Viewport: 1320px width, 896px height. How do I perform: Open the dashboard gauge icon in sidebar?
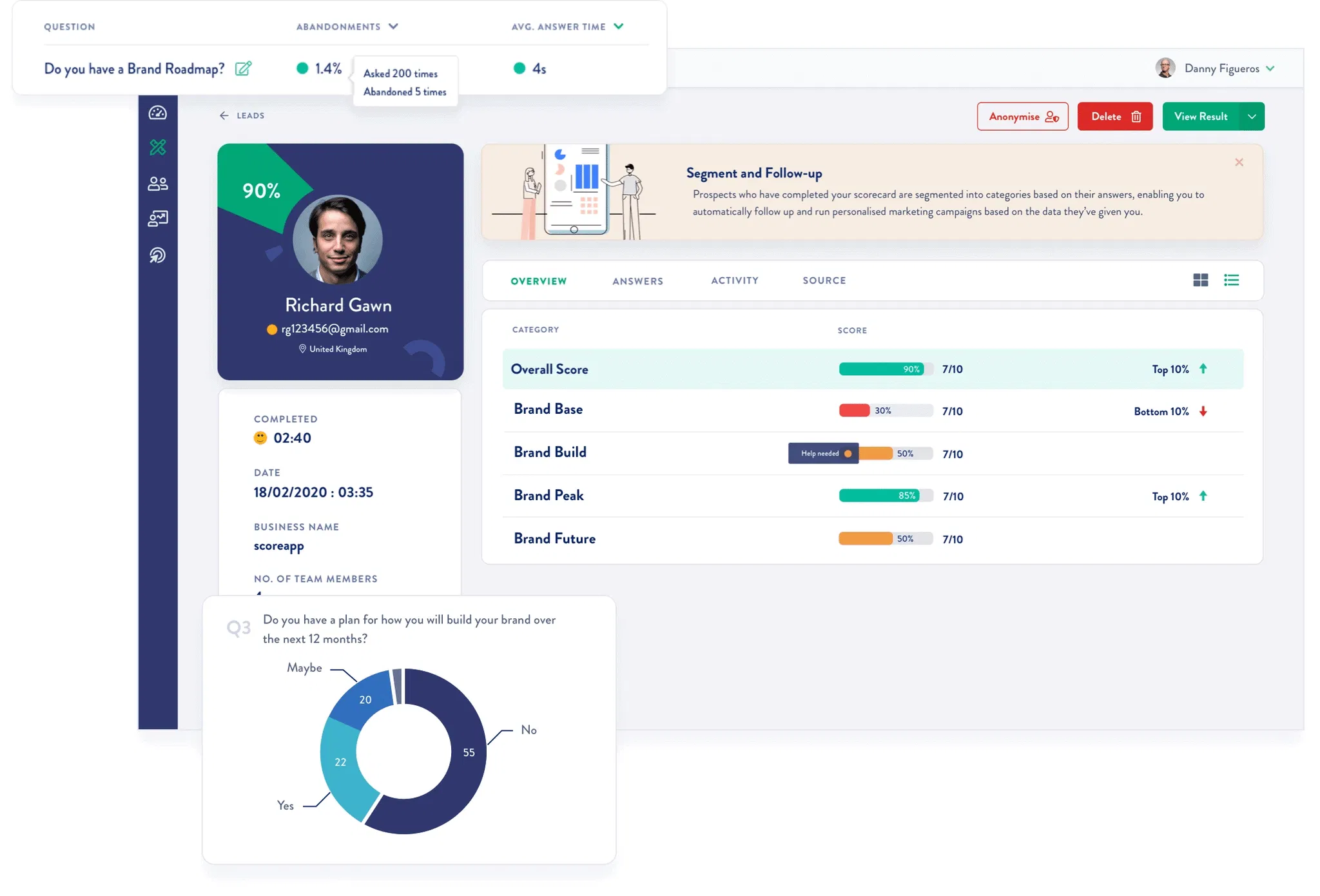pyautogui.click(x=158, y=113)
